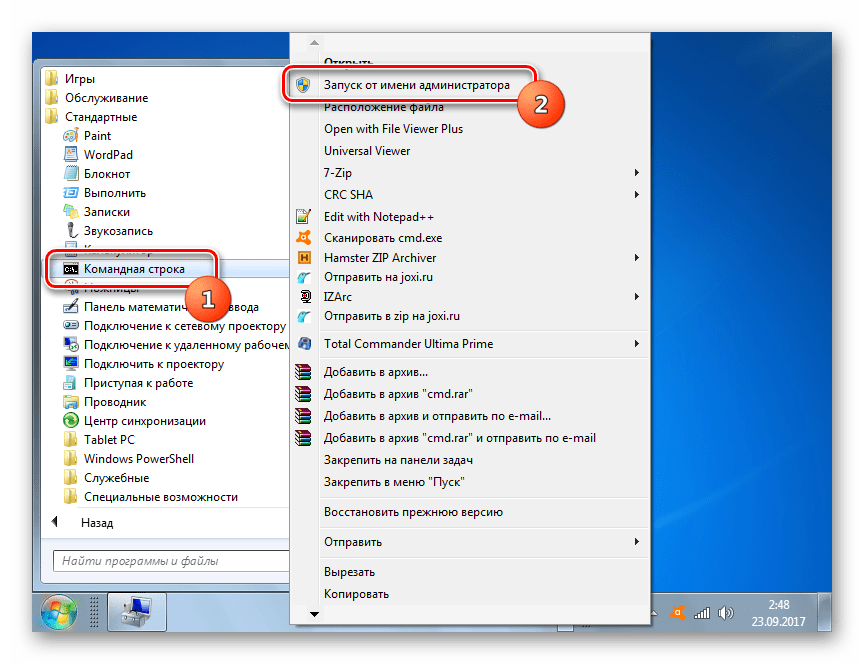Choose Open with File Viewer Plus
The image size is (864, 664).
coord(393,129)
